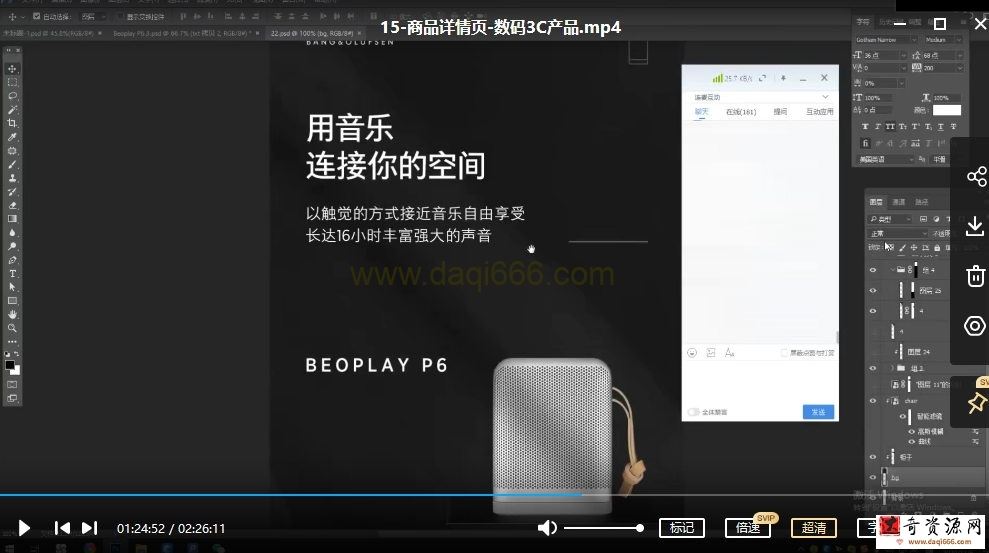Switch to the Channels tab in layers panel

[899, 202]
